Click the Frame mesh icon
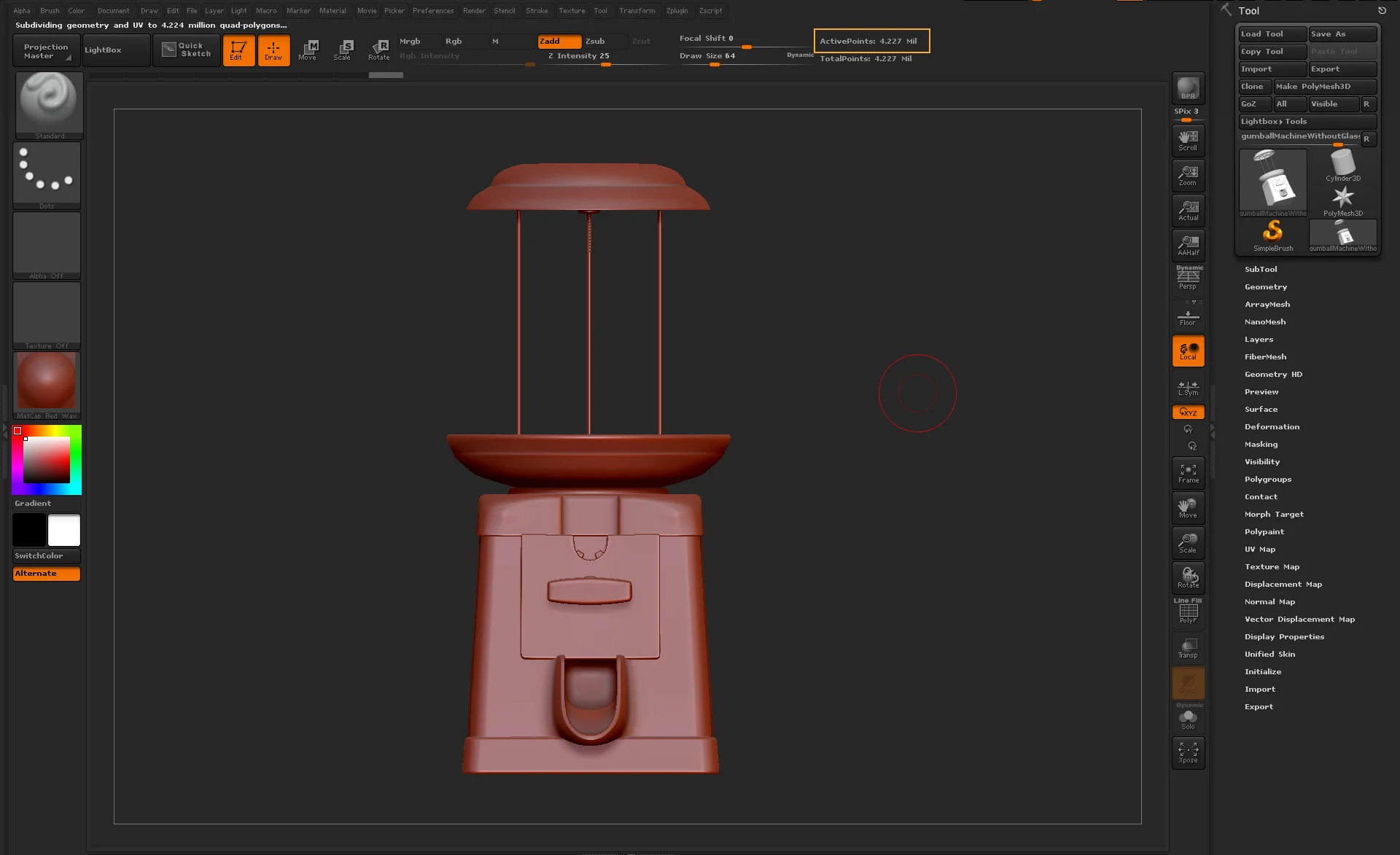Screen dimensions: 1400x855 coord(1188,473)
